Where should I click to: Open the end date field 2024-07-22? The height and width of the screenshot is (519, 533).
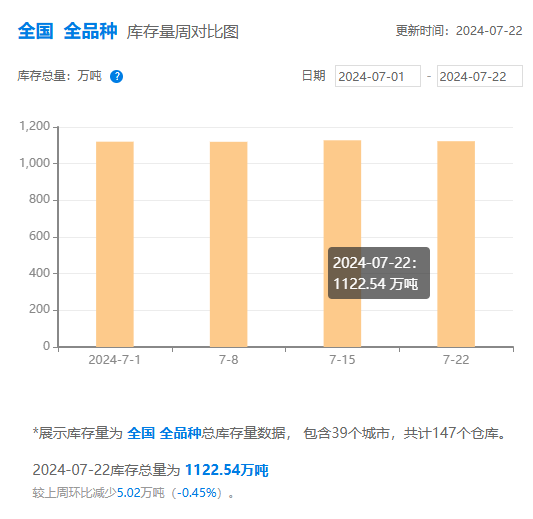(480, 76)
